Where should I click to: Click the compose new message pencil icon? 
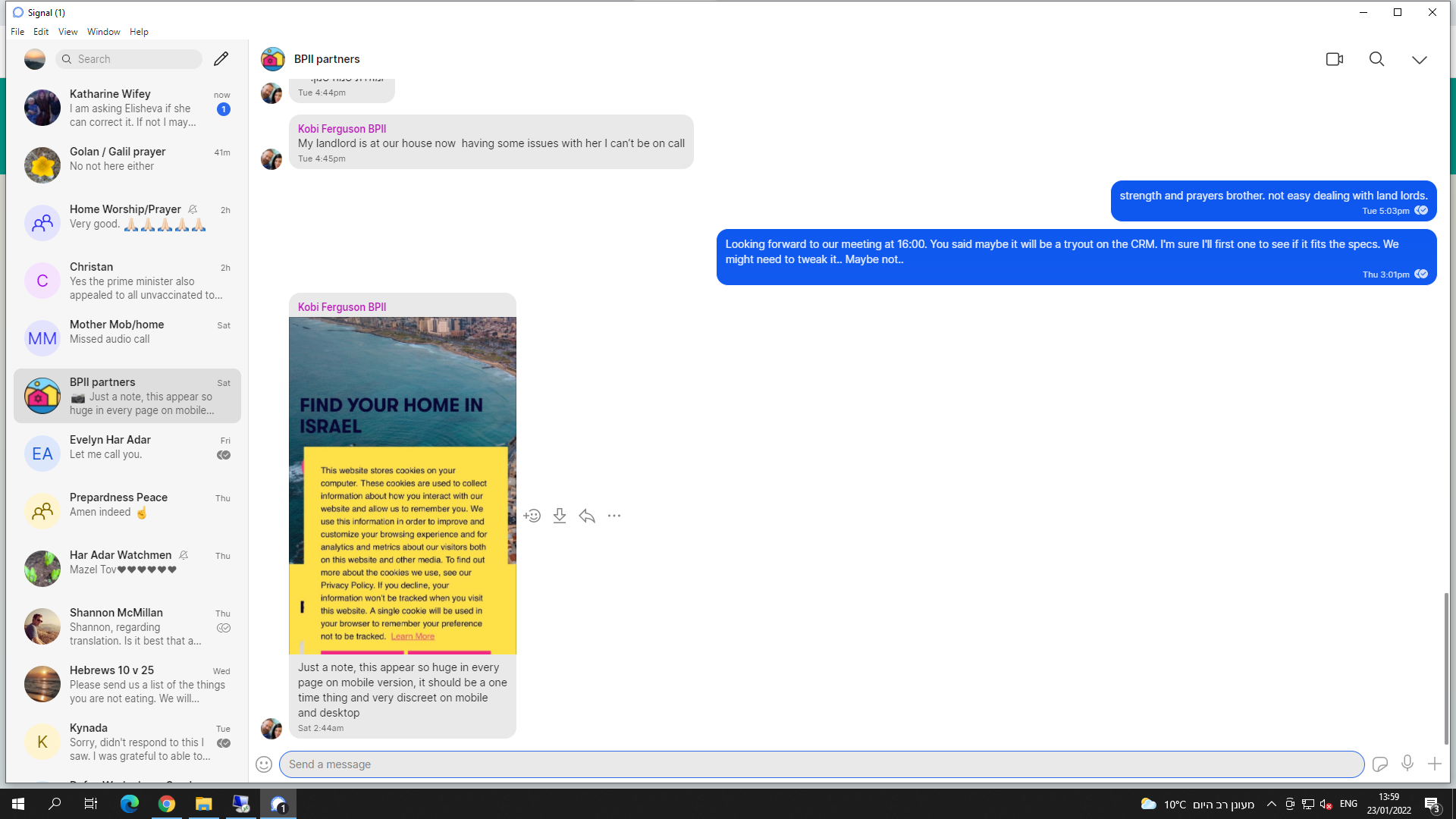(x=221, y=59)
